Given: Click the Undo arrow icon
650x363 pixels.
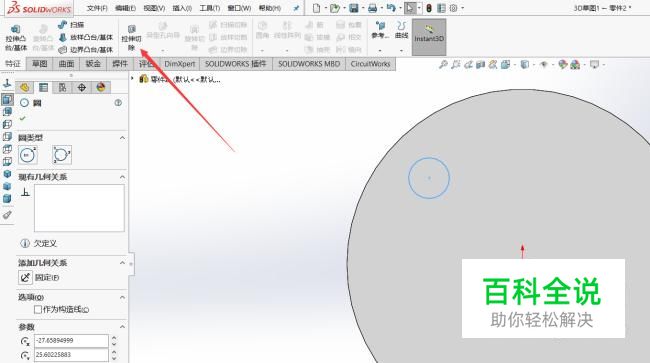Looking at the screenshot, I should tap(391, 8).
